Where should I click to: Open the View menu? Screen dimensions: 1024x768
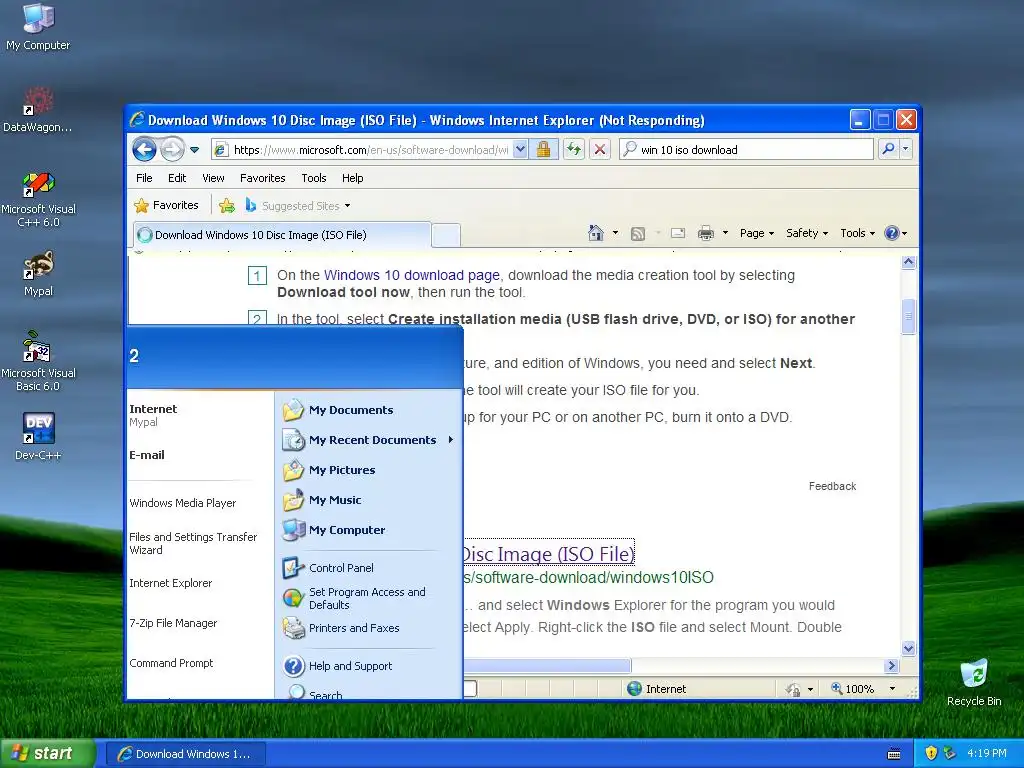click(213, 178)
